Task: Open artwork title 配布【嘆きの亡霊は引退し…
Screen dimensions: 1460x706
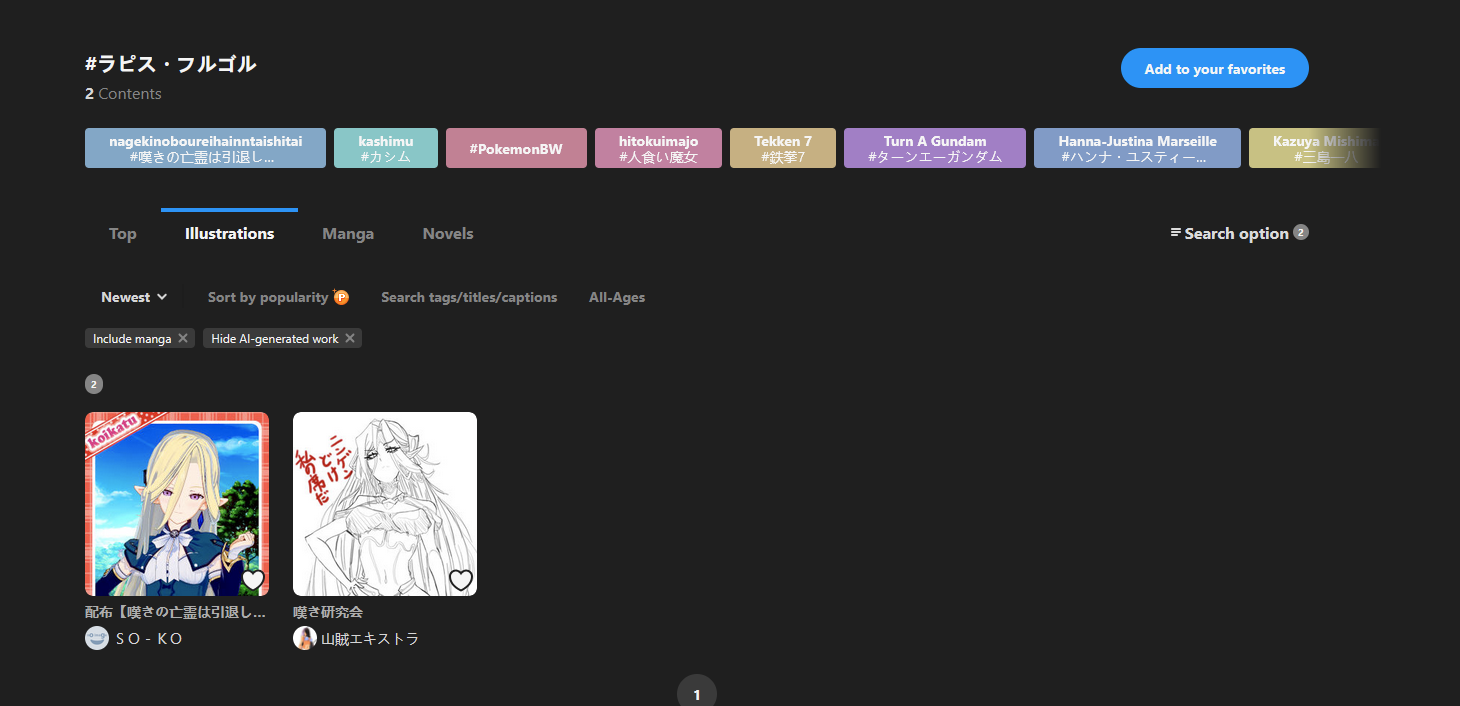Action: (176, 611)
